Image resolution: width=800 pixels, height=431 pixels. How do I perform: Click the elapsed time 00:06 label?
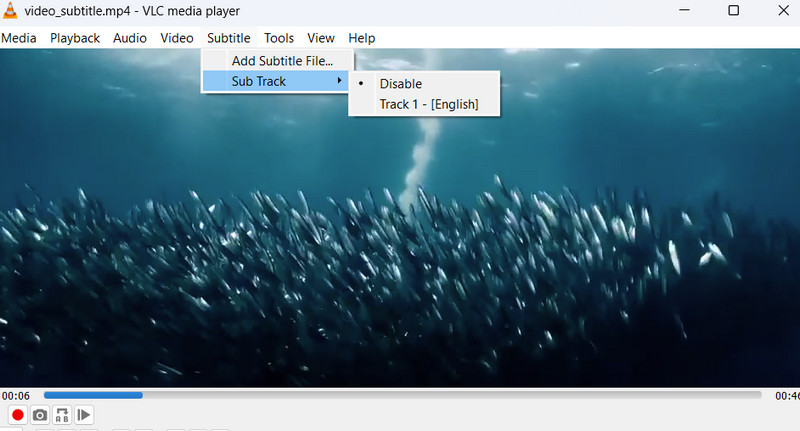pos(16,396)
